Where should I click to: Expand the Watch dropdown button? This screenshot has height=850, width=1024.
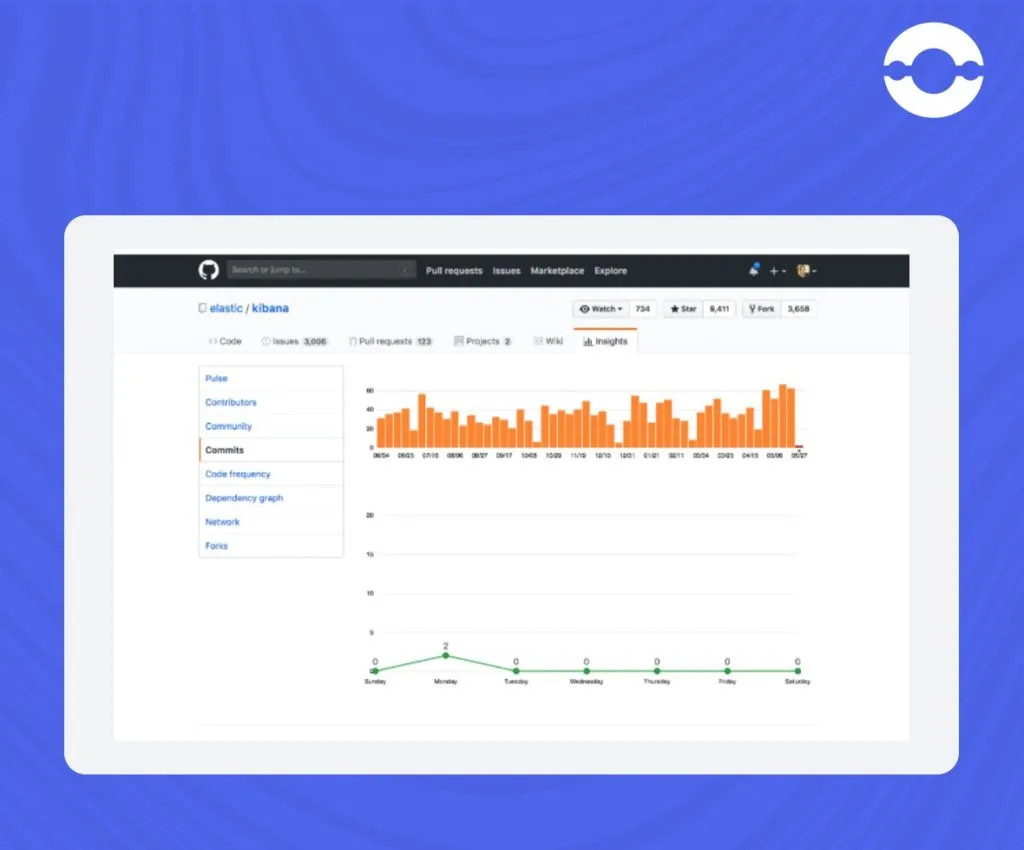(x=601, y=309)
